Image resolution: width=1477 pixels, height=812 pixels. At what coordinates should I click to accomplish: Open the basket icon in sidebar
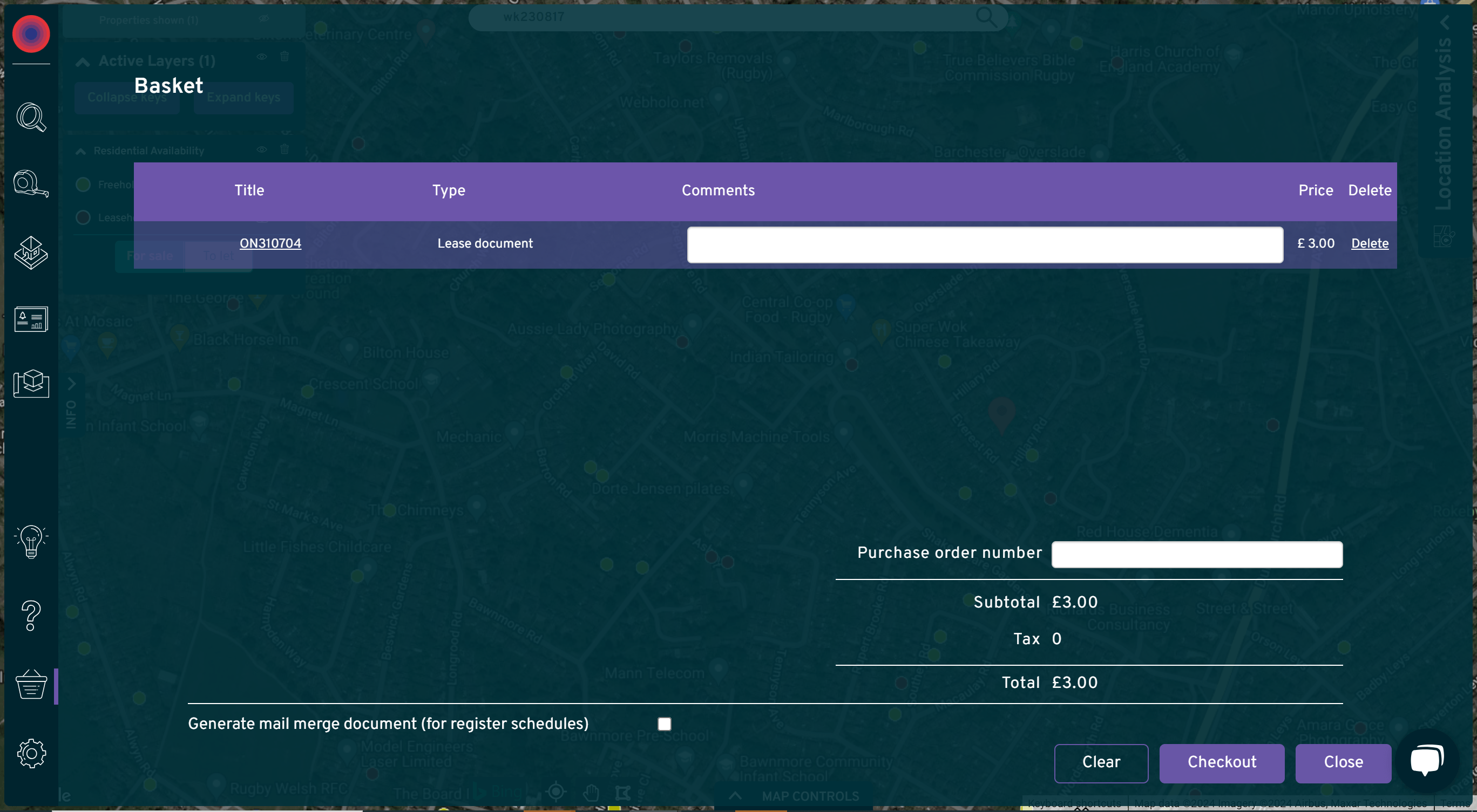31,685
